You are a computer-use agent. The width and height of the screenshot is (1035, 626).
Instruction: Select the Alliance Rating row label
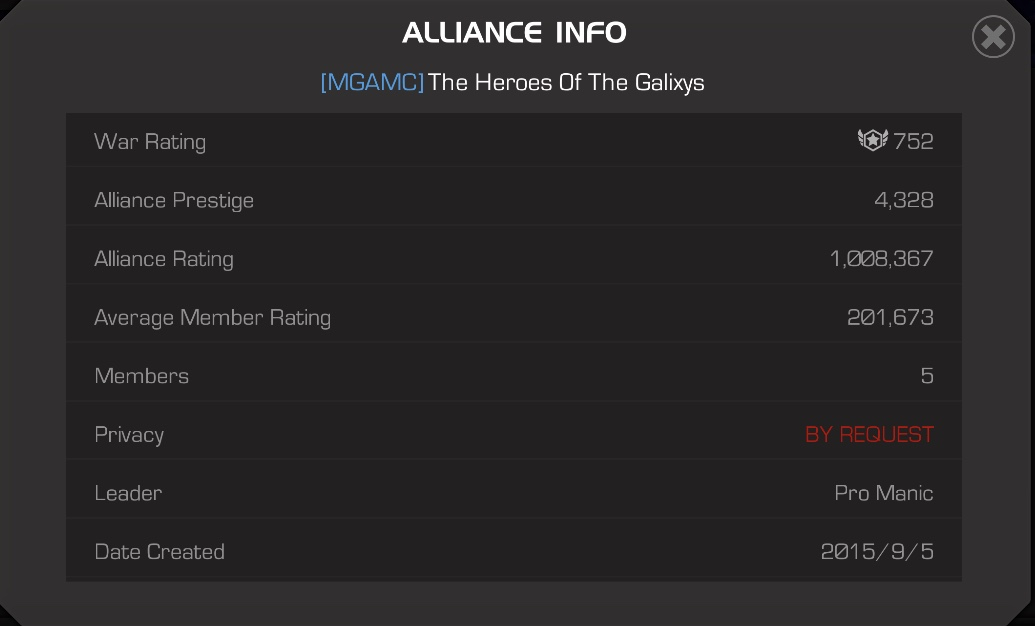[164, 259]
